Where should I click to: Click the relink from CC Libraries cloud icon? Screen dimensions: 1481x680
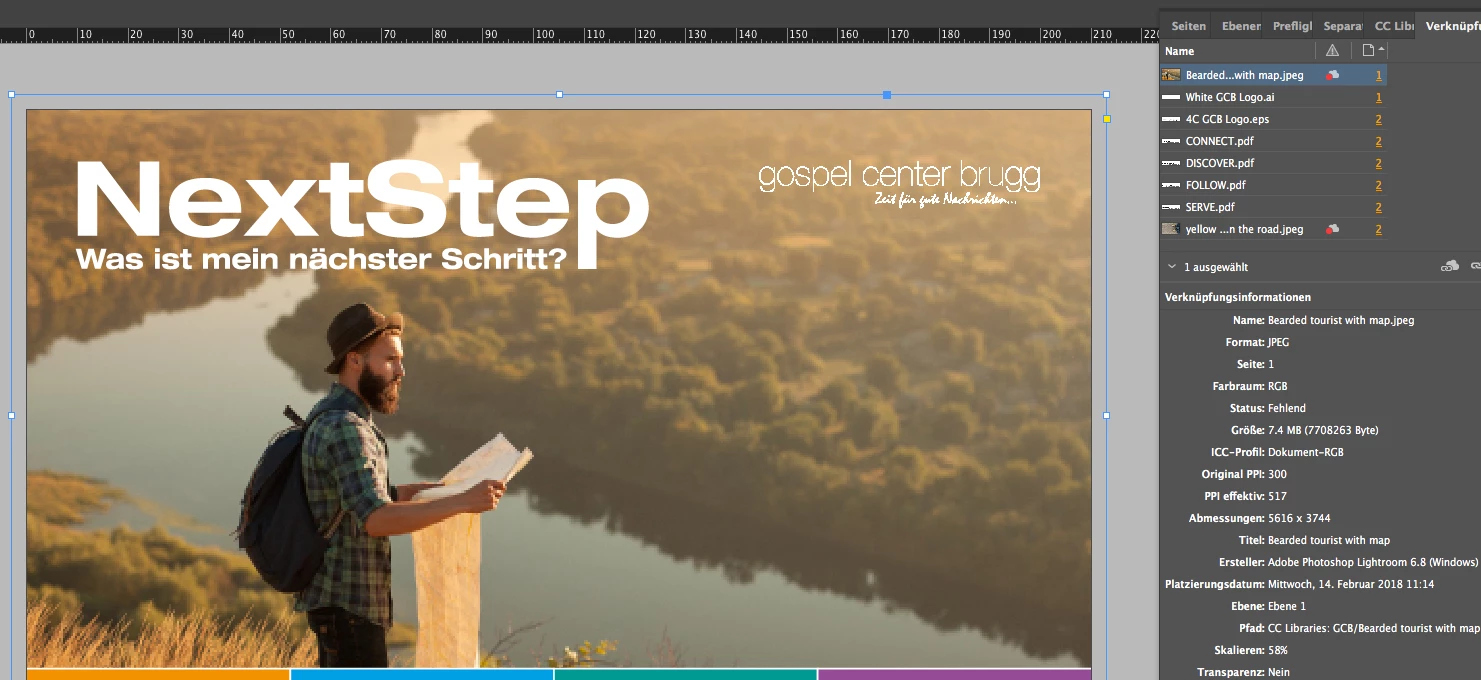click(1449, 266)
